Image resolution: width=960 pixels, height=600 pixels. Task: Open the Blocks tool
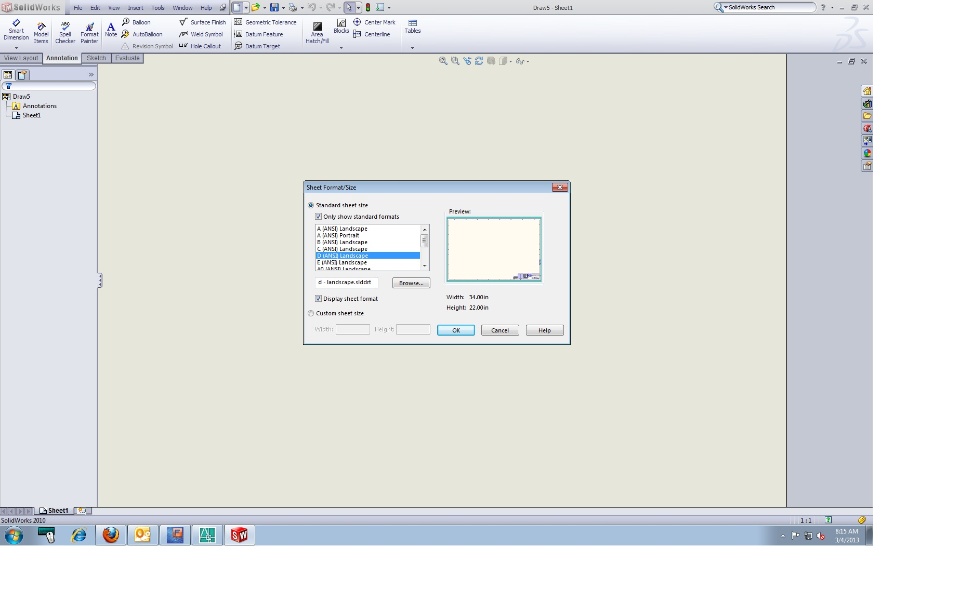pos(341,26)
